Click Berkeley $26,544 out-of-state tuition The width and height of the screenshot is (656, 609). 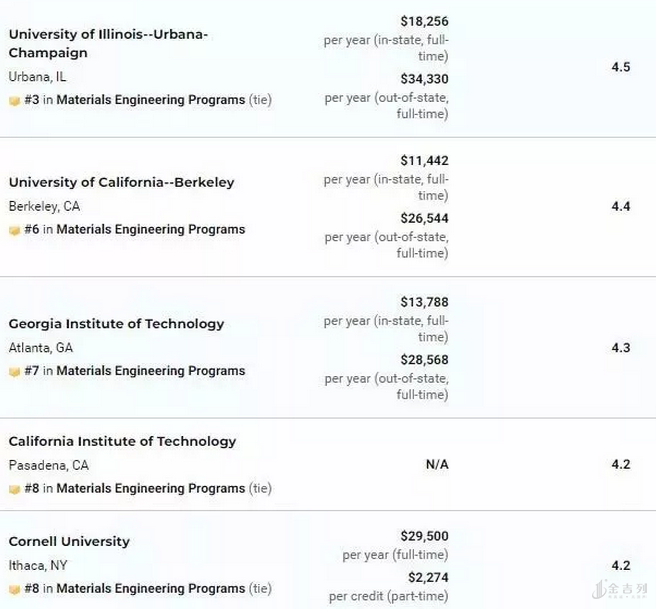pyautogui.click(x=424, y=218)
